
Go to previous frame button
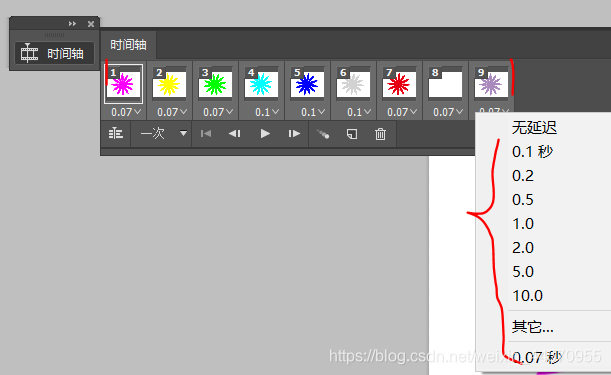(235, 134)
